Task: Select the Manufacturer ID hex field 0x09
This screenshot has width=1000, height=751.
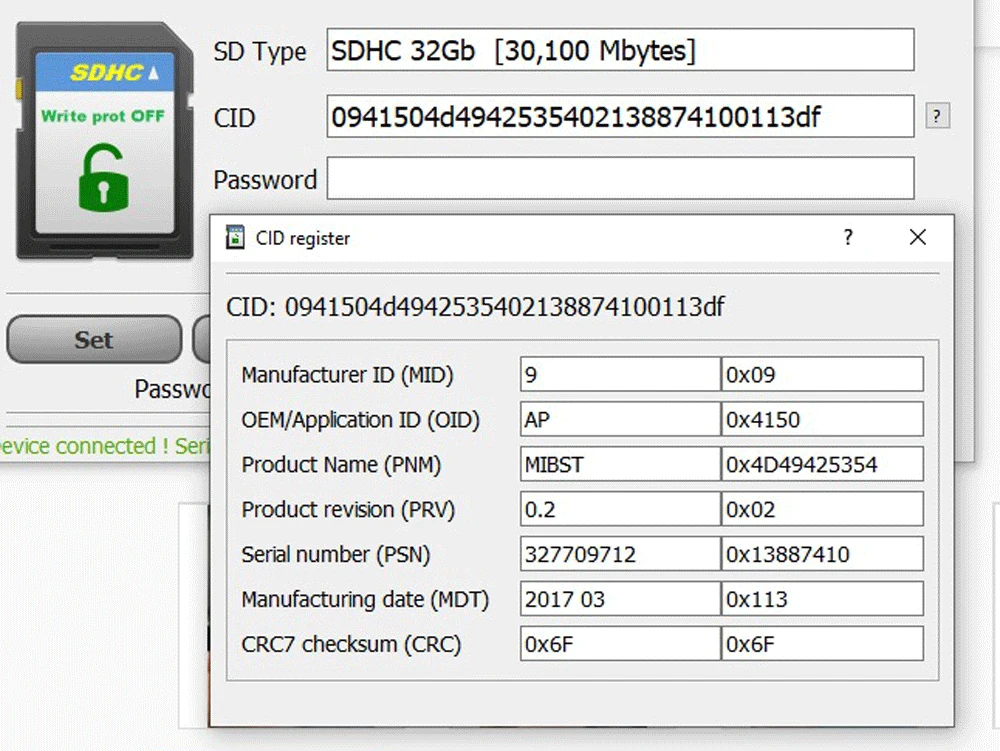Action: click(821, 375)
